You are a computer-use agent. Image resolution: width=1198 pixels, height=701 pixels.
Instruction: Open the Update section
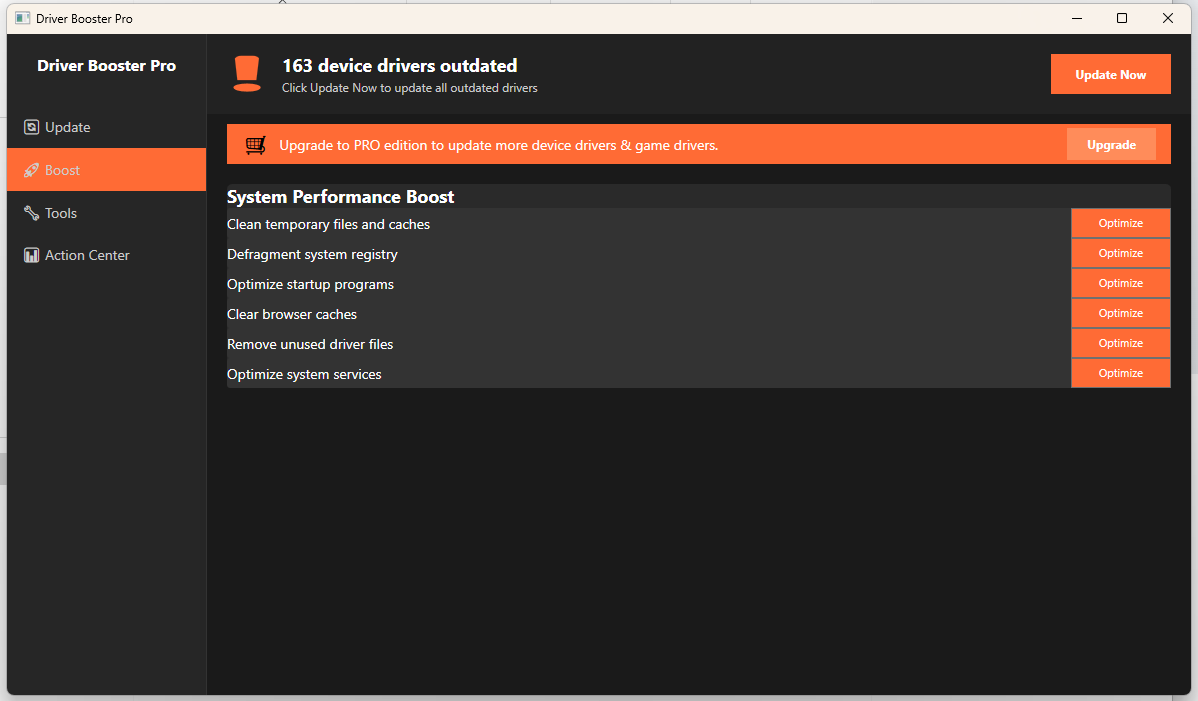[106, 127]
